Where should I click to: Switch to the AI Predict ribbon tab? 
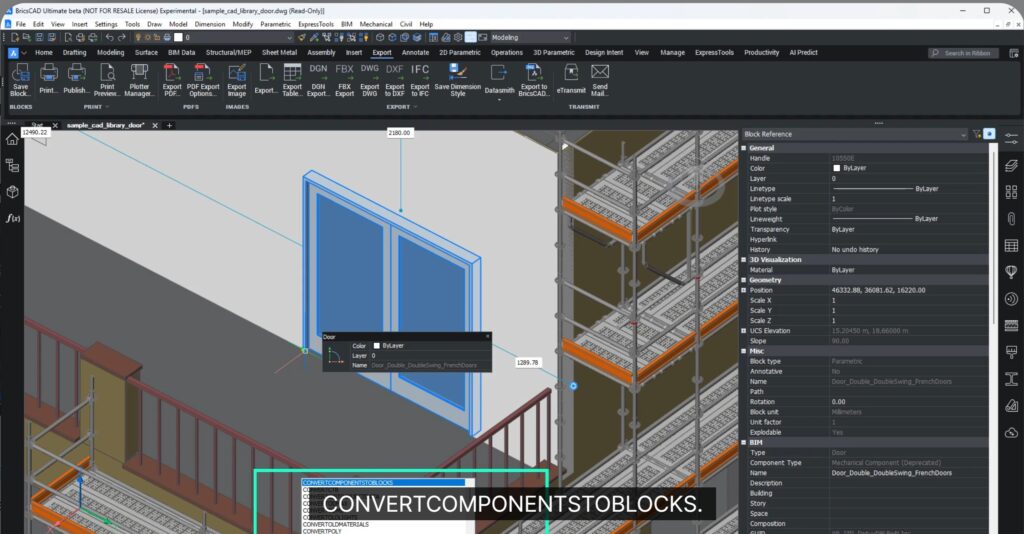click(803, 53)
